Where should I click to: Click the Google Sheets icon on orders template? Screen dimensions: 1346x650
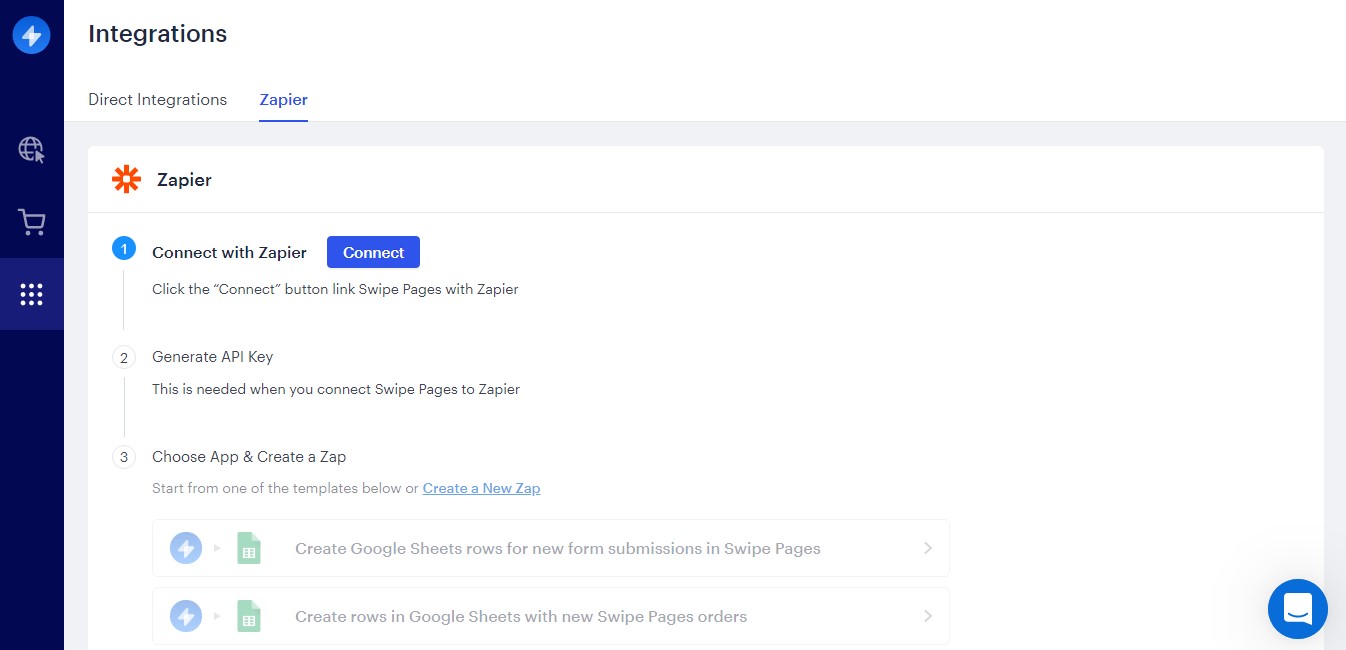(248, 616)
